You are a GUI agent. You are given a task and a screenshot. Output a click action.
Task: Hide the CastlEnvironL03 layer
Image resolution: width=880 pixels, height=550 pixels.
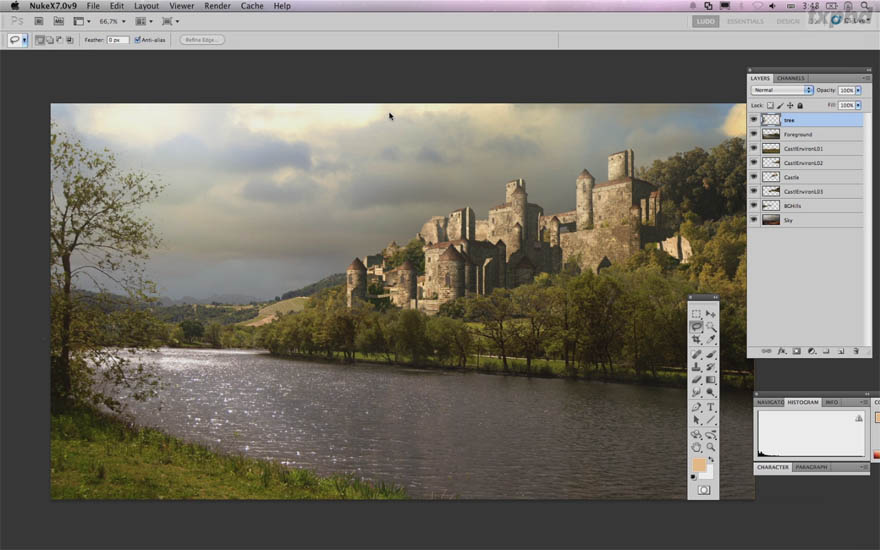click(754, 191)
